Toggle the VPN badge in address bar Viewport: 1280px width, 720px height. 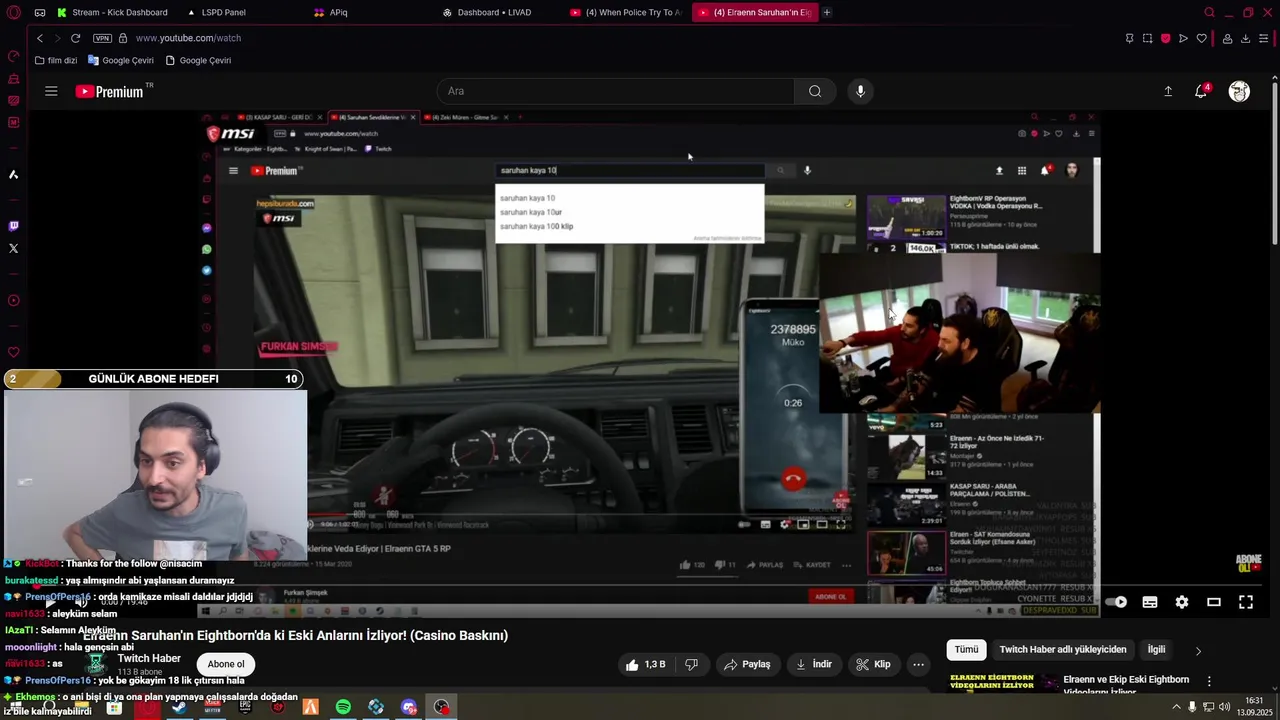tap(102, 38)
